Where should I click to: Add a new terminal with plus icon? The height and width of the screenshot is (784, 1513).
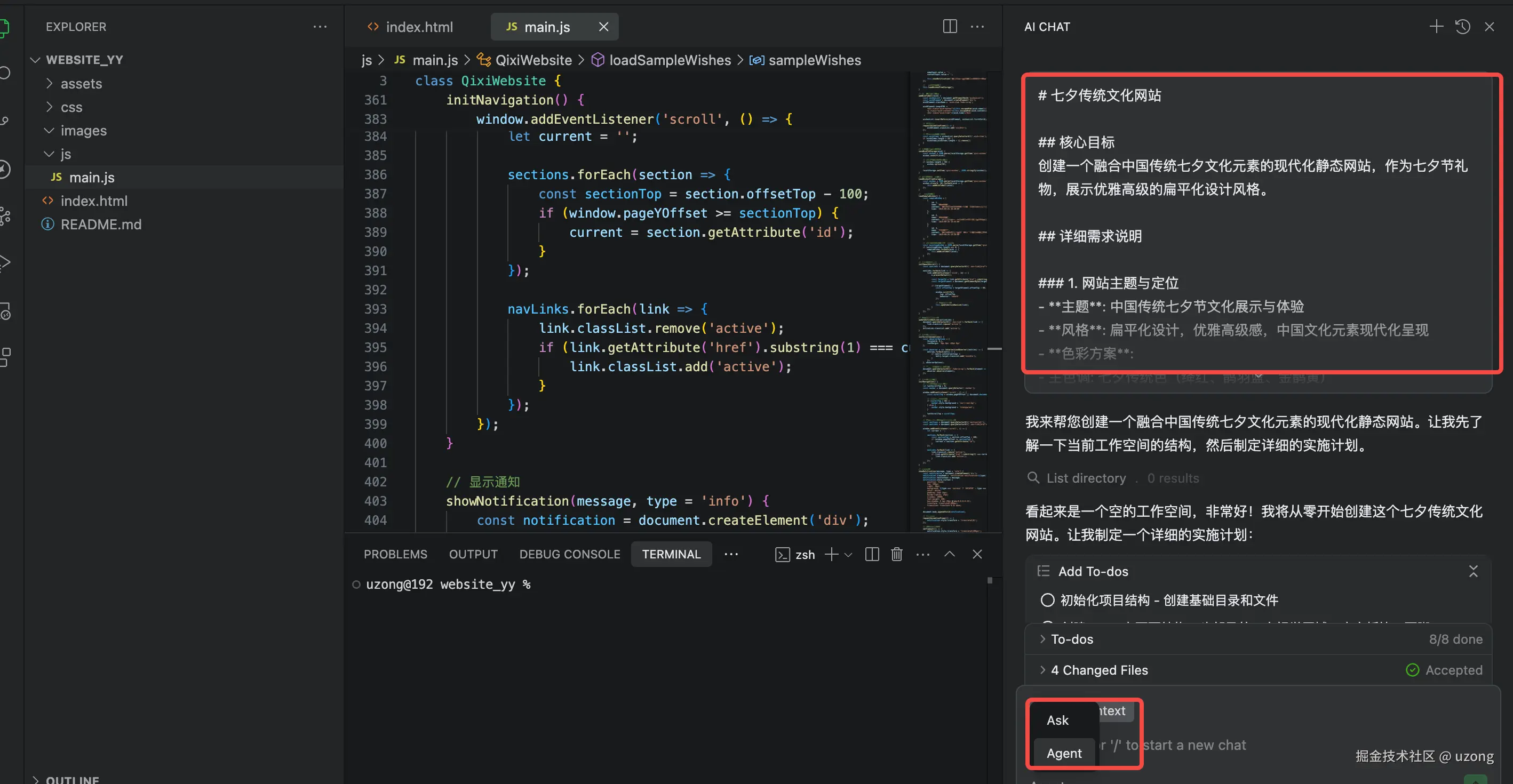click(831, 554)
